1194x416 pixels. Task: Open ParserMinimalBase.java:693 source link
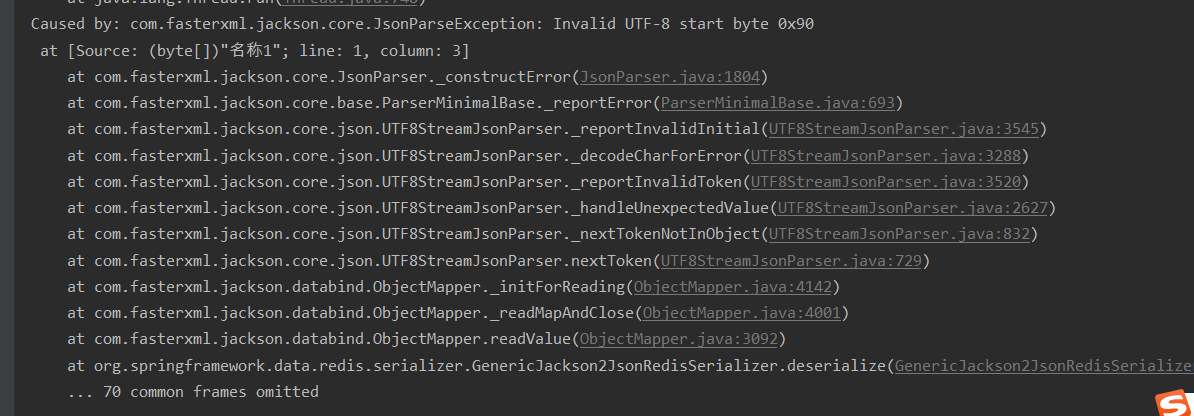tap(777, 103)
